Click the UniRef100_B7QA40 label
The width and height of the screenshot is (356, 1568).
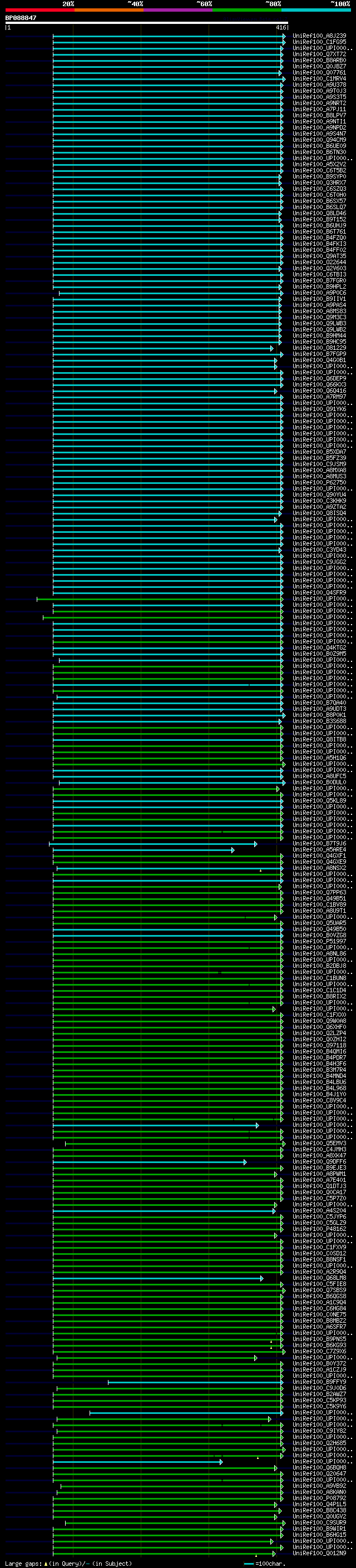pos(319,703)
